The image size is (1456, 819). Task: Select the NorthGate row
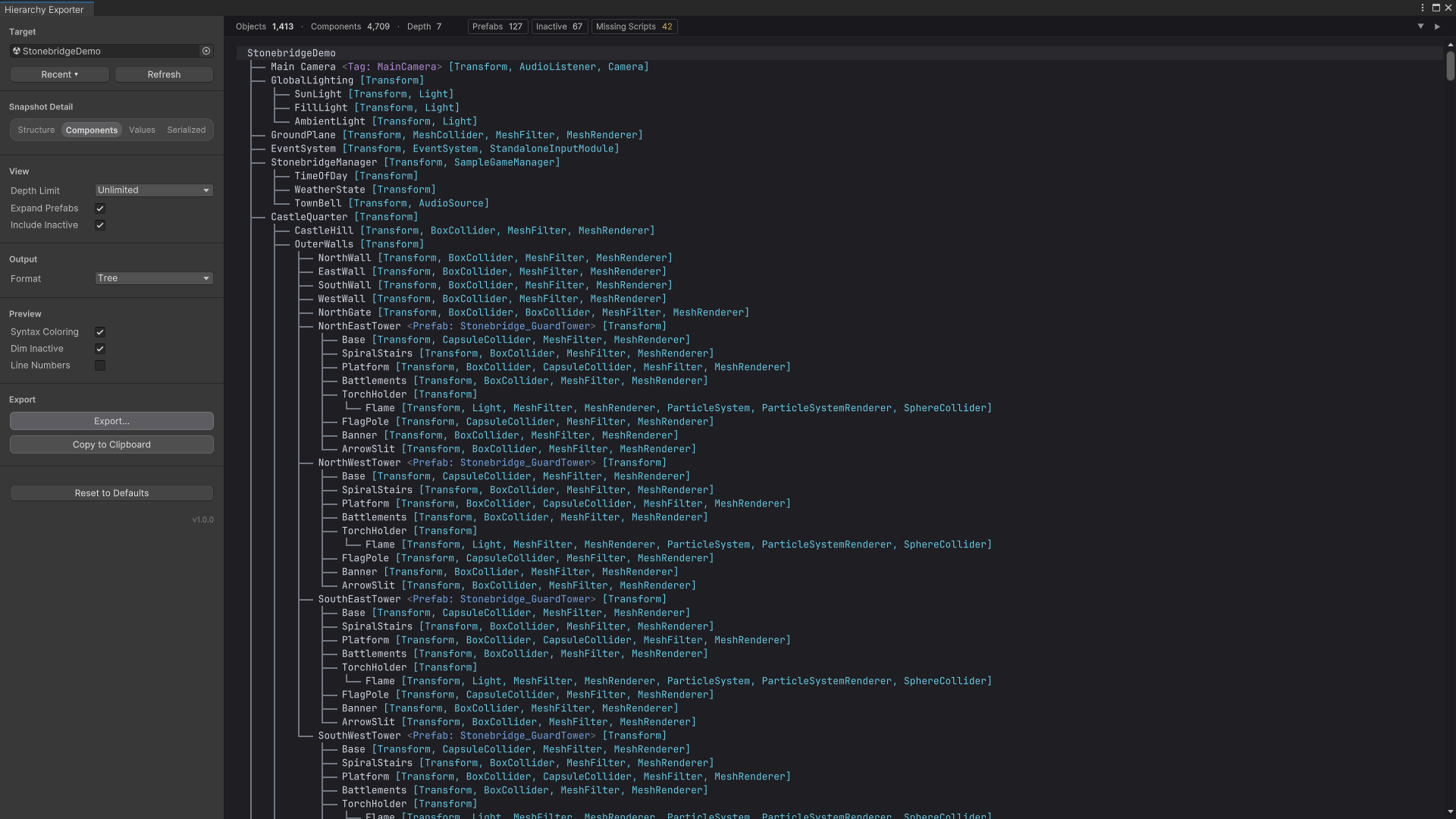(839, 312)
